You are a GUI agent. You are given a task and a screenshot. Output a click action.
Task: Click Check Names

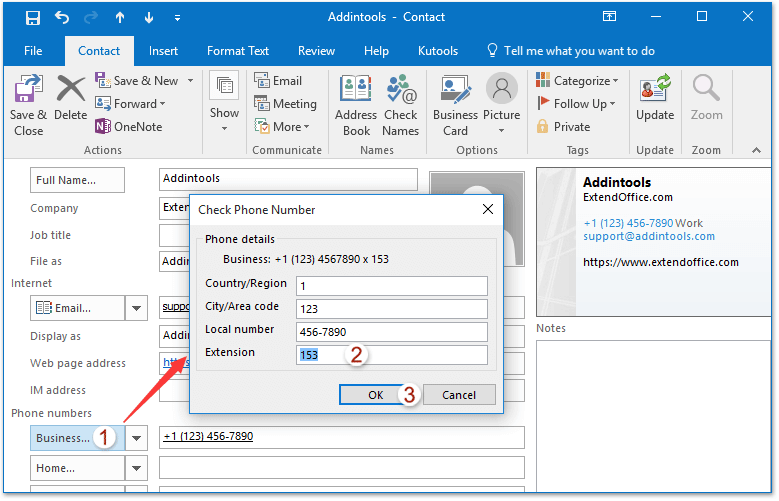pos(400,106)
